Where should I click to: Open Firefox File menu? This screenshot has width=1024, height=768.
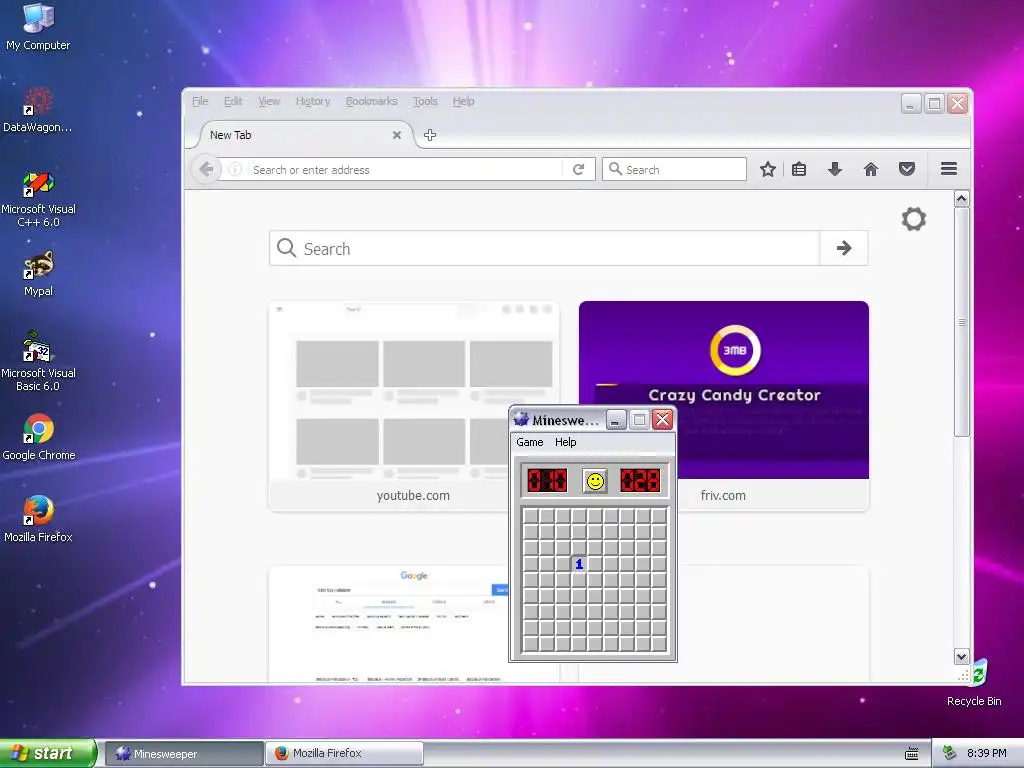click(200, 101)
